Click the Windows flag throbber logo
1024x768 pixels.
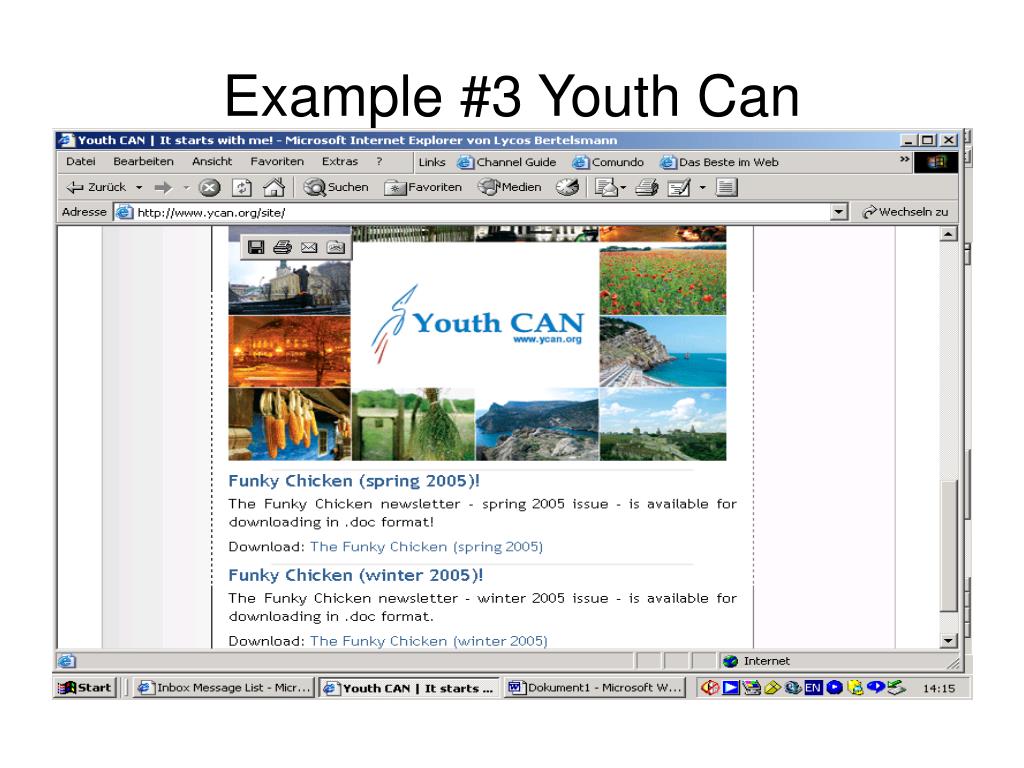pyautogui.click(x=936, y=162)
